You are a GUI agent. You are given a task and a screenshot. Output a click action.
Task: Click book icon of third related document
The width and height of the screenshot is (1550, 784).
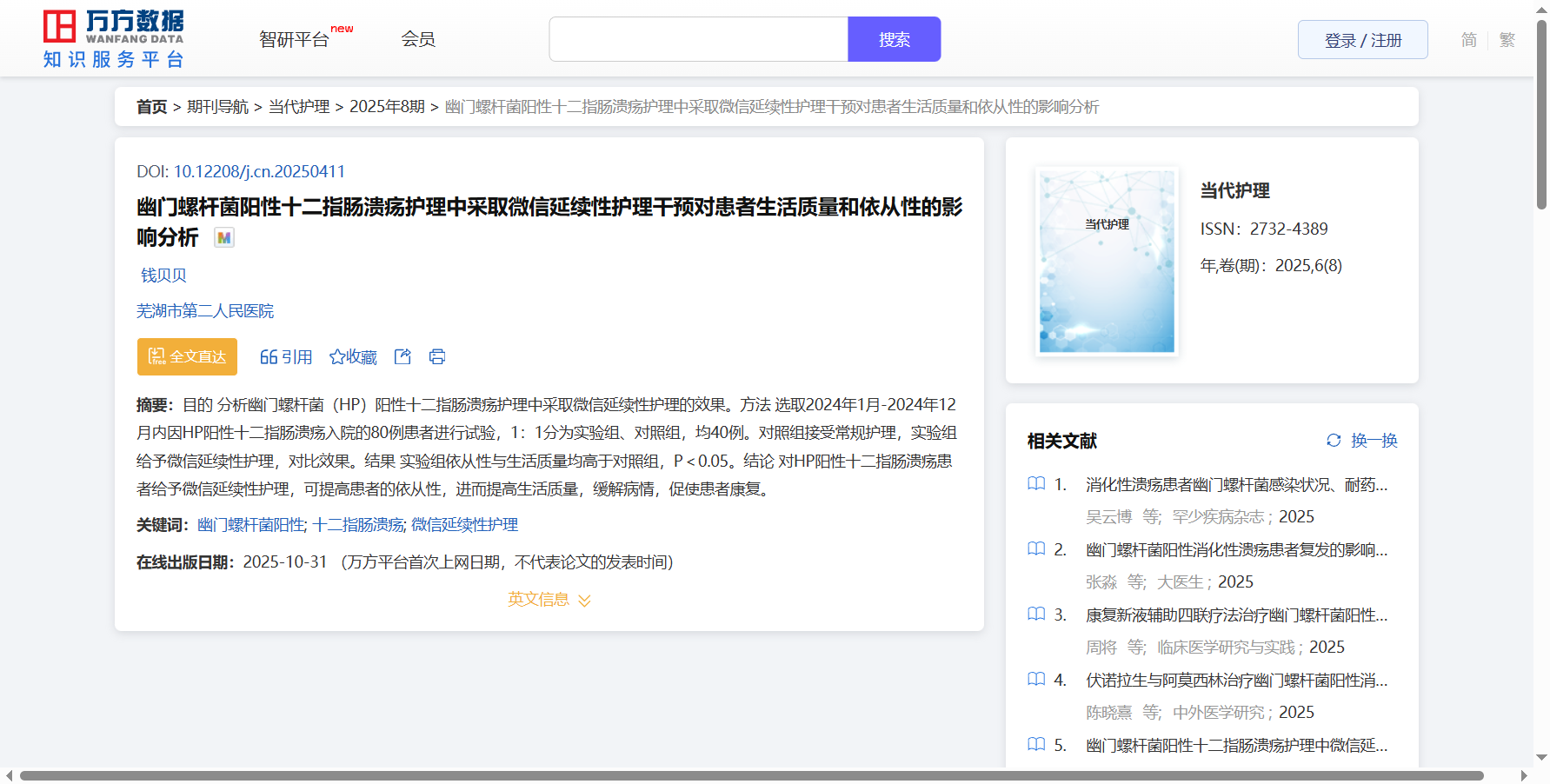pos(1036,615)
